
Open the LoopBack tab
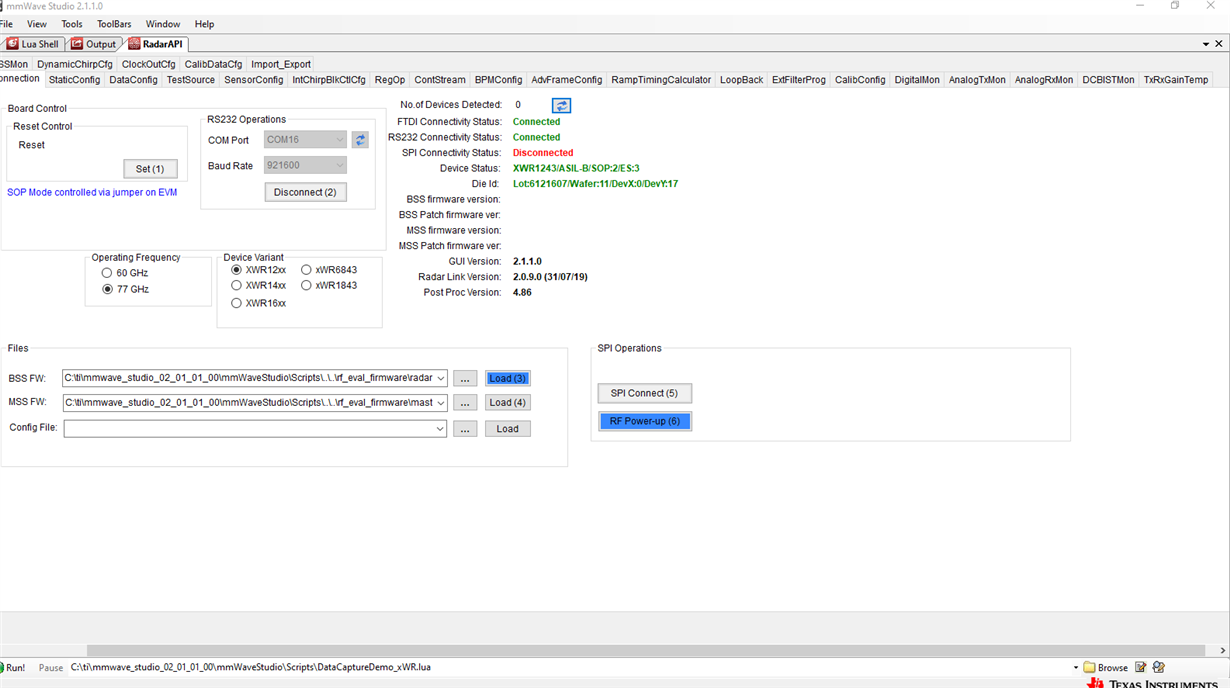click(x=741, y=80)
